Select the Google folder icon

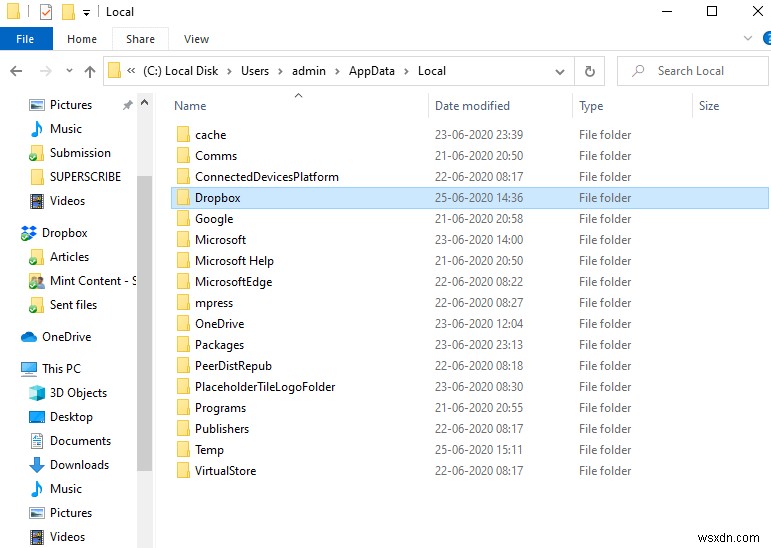point(183,218)
